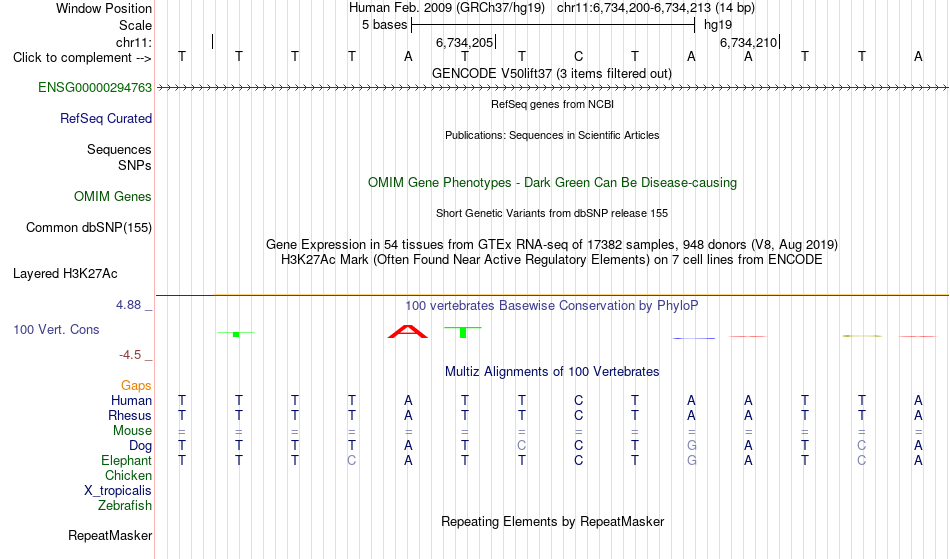This screenshot has width=950, height=559.
Task: Click 'Short Genetic Variants from dbSNP release 155'
Action: tap(551, 213)
